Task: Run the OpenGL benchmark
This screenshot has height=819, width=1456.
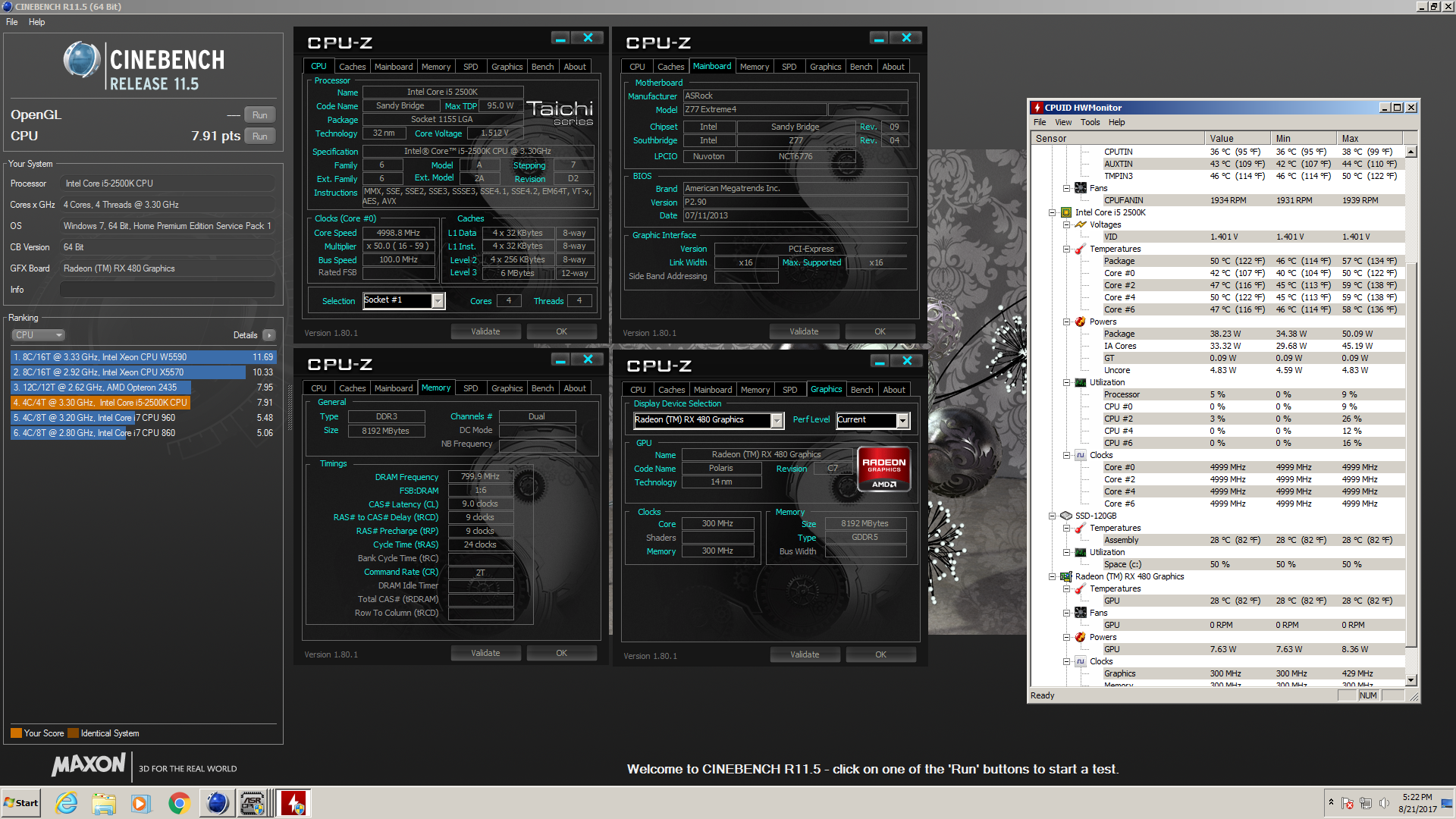Action: pos(259,115)
